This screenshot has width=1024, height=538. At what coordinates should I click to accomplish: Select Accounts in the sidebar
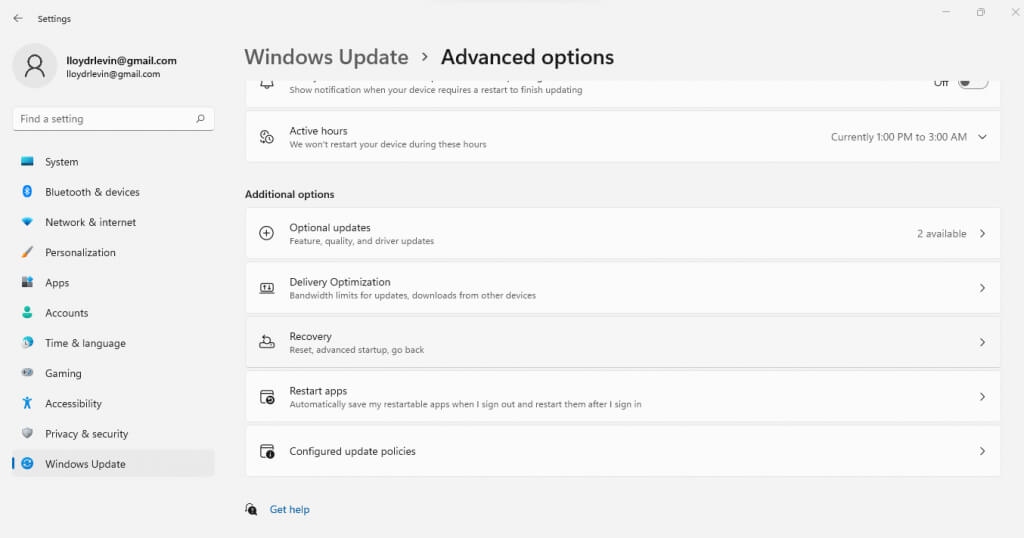click(x=66, y=313)
